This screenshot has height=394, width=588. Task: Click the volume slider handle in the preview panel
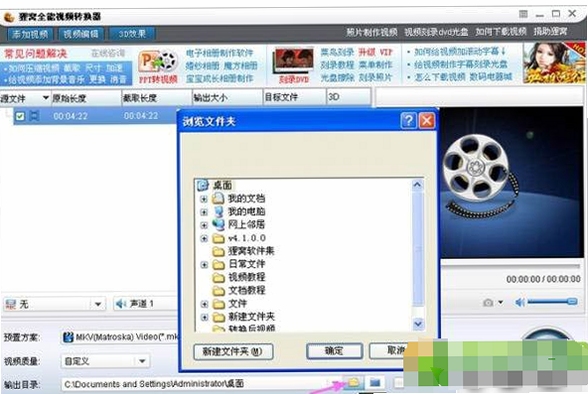pos(572,302)
